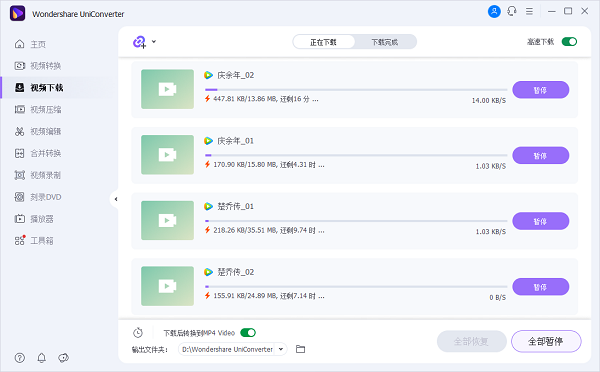Click the source icon beside 楚乔传_01
This screenshot has width=600, height=372.
208,206
